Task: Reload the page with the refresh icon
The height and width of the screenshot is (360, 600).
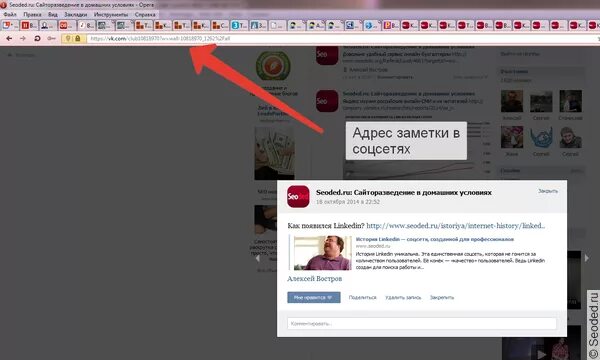Action: [x=37, y=38]
